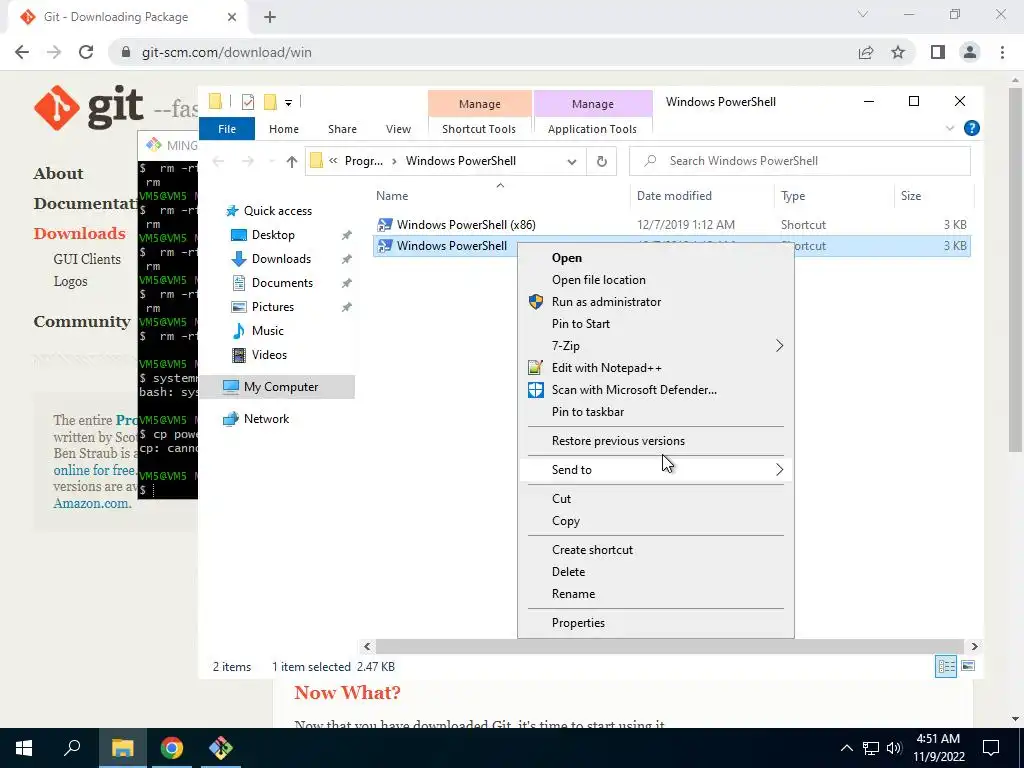Image resolution: width=1024 pixels, height=768 pixels.
Task: Click horizontal scrollbar in Explorer file list
Action: pyautogui.click(x=670, y=647)
